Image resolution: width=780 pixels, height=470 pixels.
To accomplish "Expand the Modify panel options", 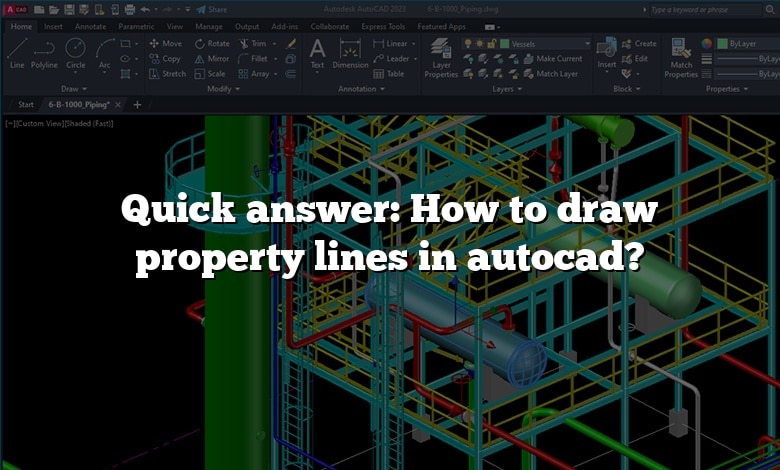I will (223, 89).
